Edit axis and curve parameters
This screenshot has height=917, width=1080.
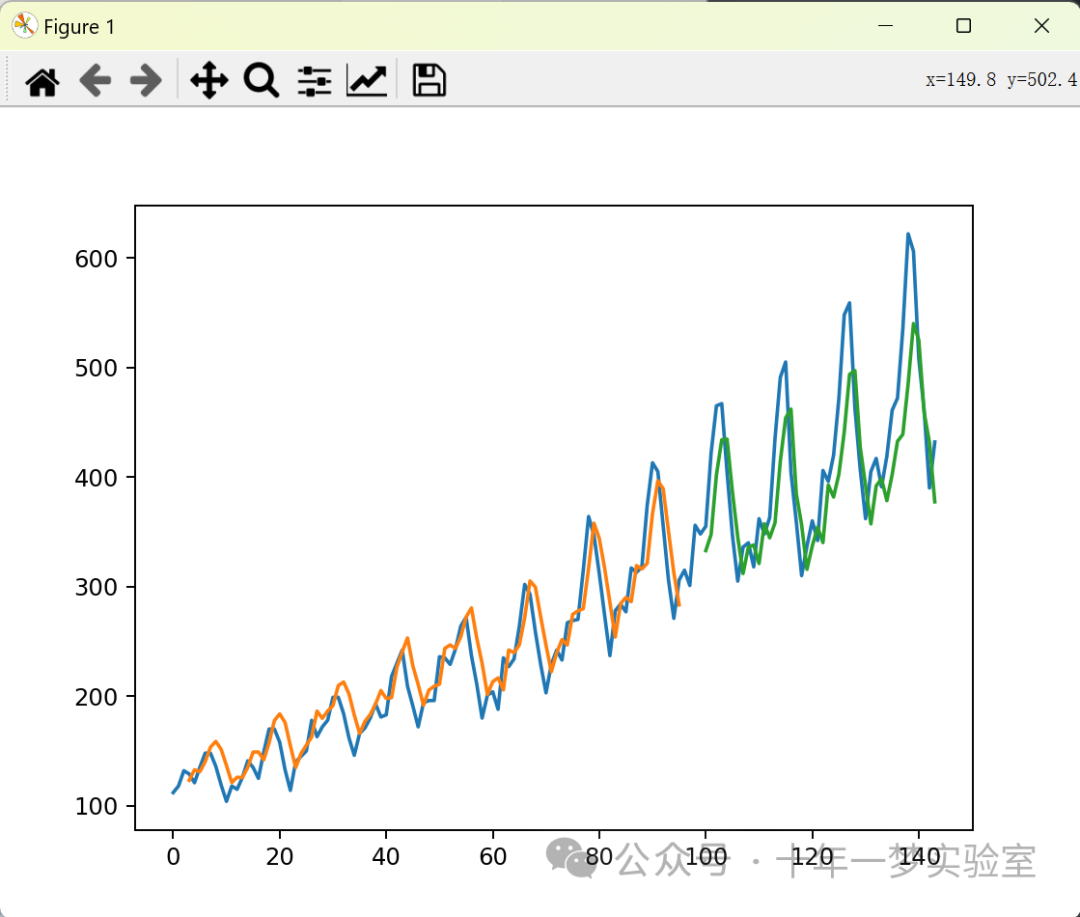pyautogui.click(x=367, y=81)
